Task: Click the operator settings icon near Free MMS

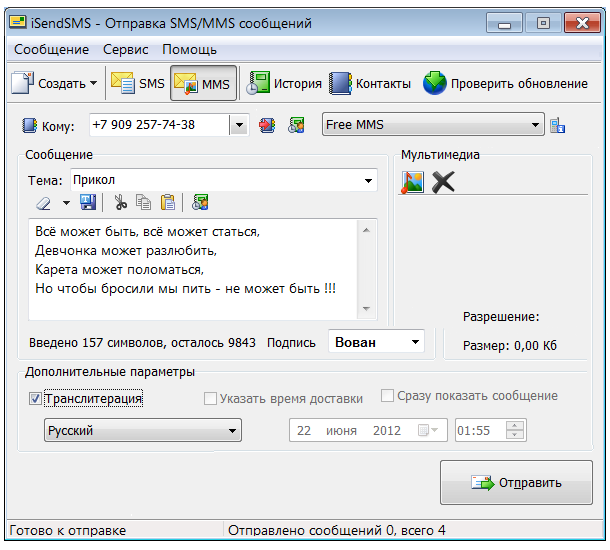Action: click(558, 125)
